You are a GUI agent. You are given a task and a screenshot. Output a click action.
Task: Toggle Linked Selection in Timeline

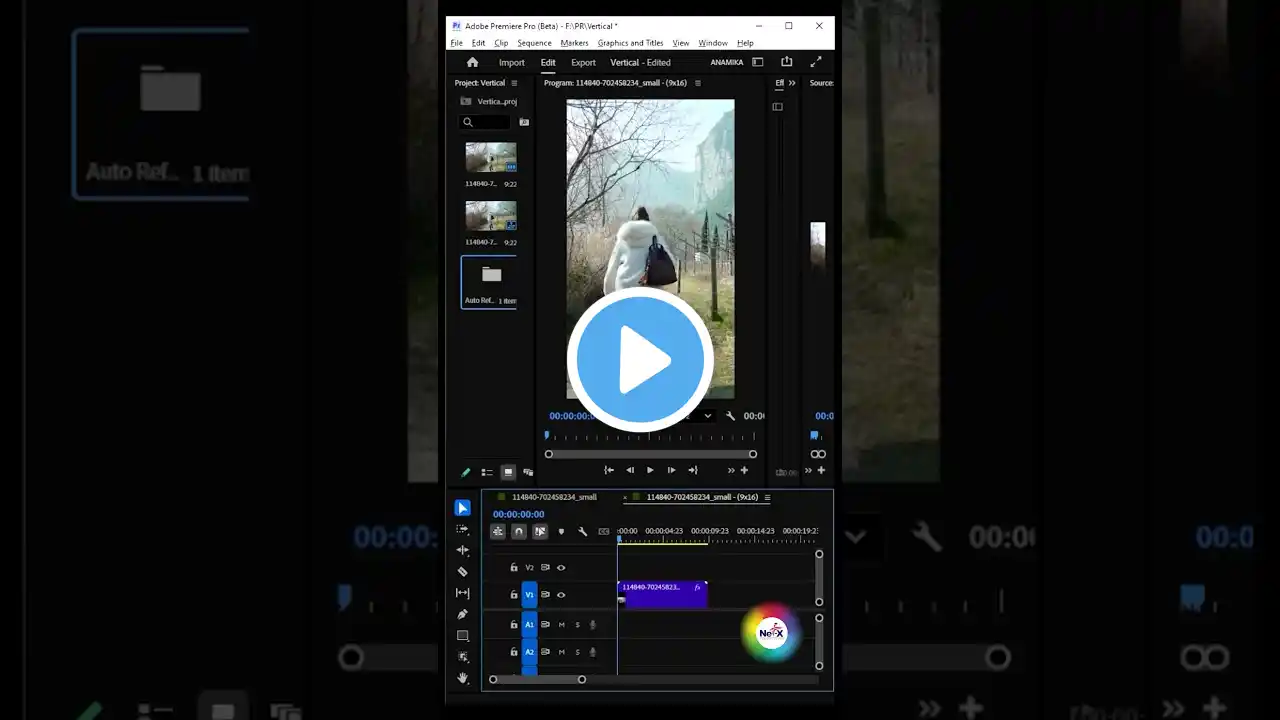tap(540, 532)
